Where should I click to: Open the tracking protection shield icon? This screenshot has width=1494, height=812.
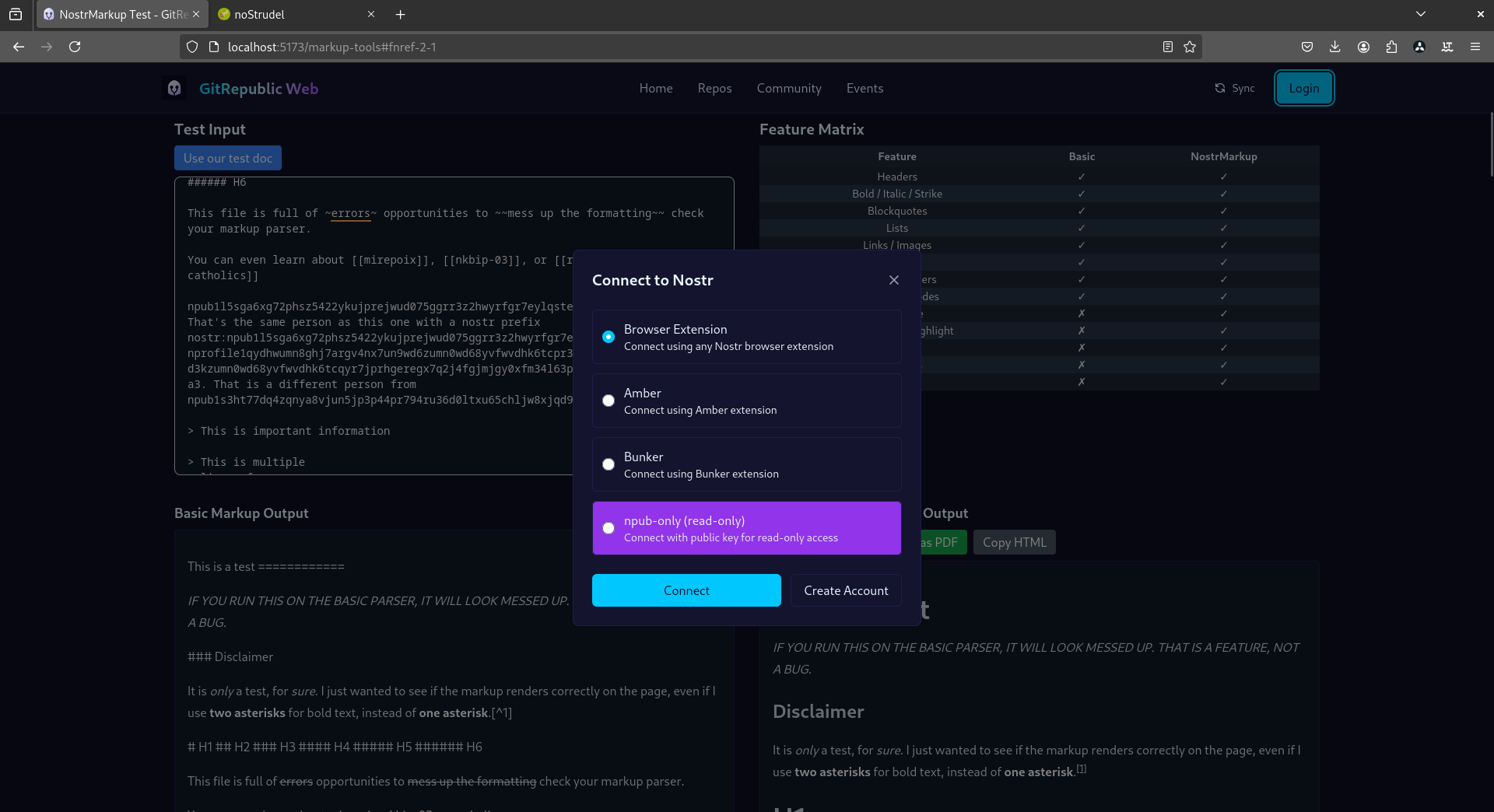click(x=192, y=47)
